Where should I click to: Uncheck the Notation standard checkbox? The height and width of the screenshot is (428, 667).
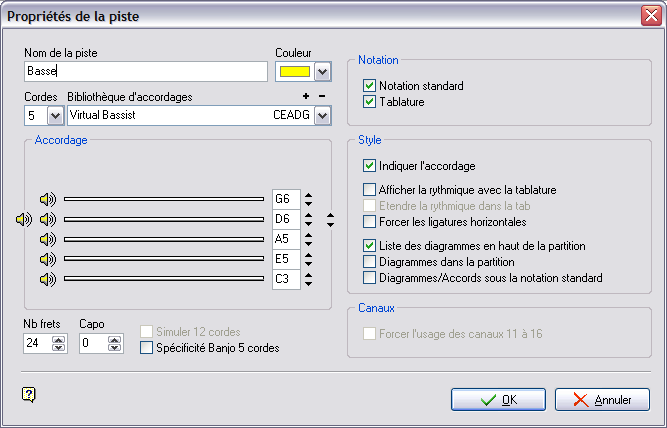coord(370,86)
